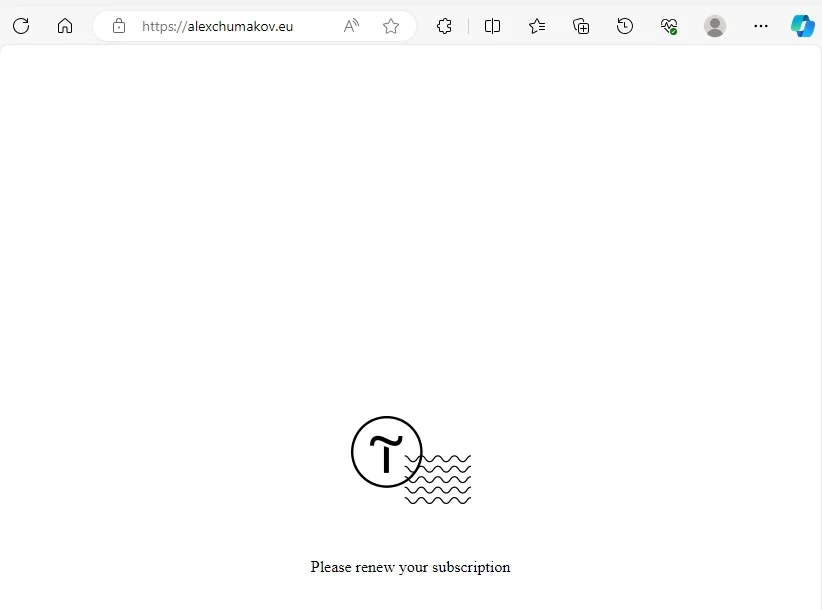Screen dimensions: 822x610
Task: Click the https:// prefix in the URL
Action: [164, 26]
